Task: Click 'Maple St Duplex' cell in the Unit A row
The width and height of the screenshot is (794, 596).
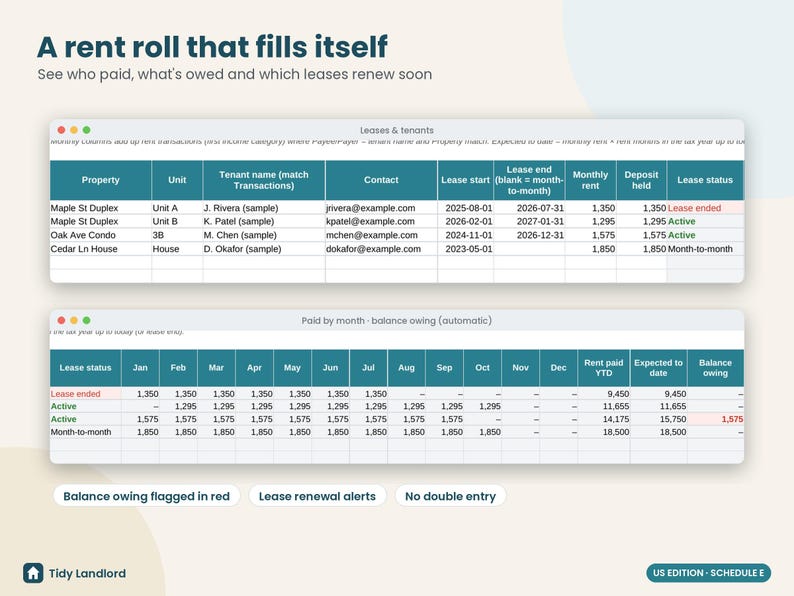Action: 100,208
